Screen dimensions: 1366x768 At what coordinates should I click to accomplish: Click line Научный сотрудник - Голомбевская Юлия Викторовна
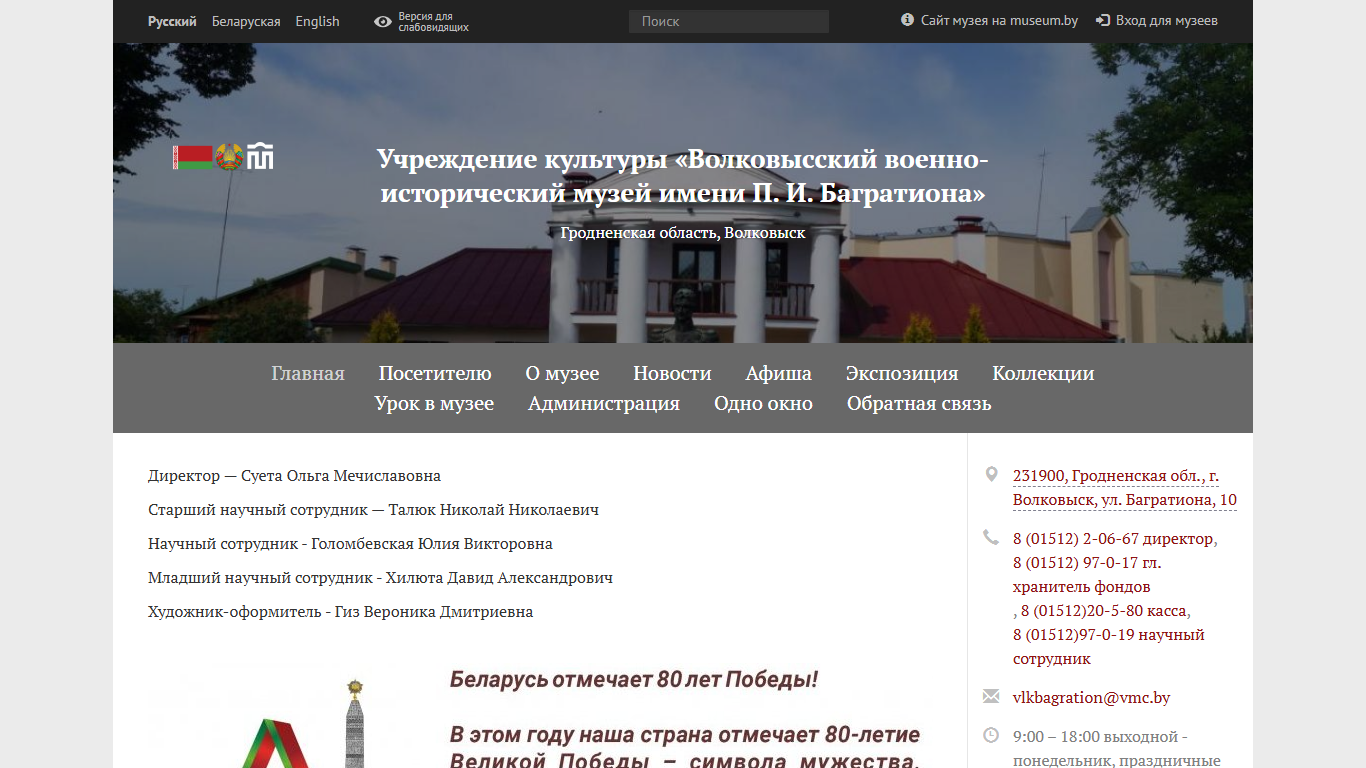tap(350, 544)
